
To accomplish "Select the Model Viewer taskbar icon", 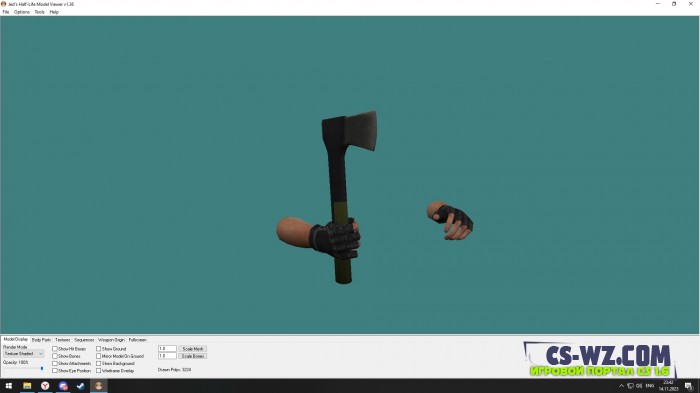I will click(x=99, y=386).
